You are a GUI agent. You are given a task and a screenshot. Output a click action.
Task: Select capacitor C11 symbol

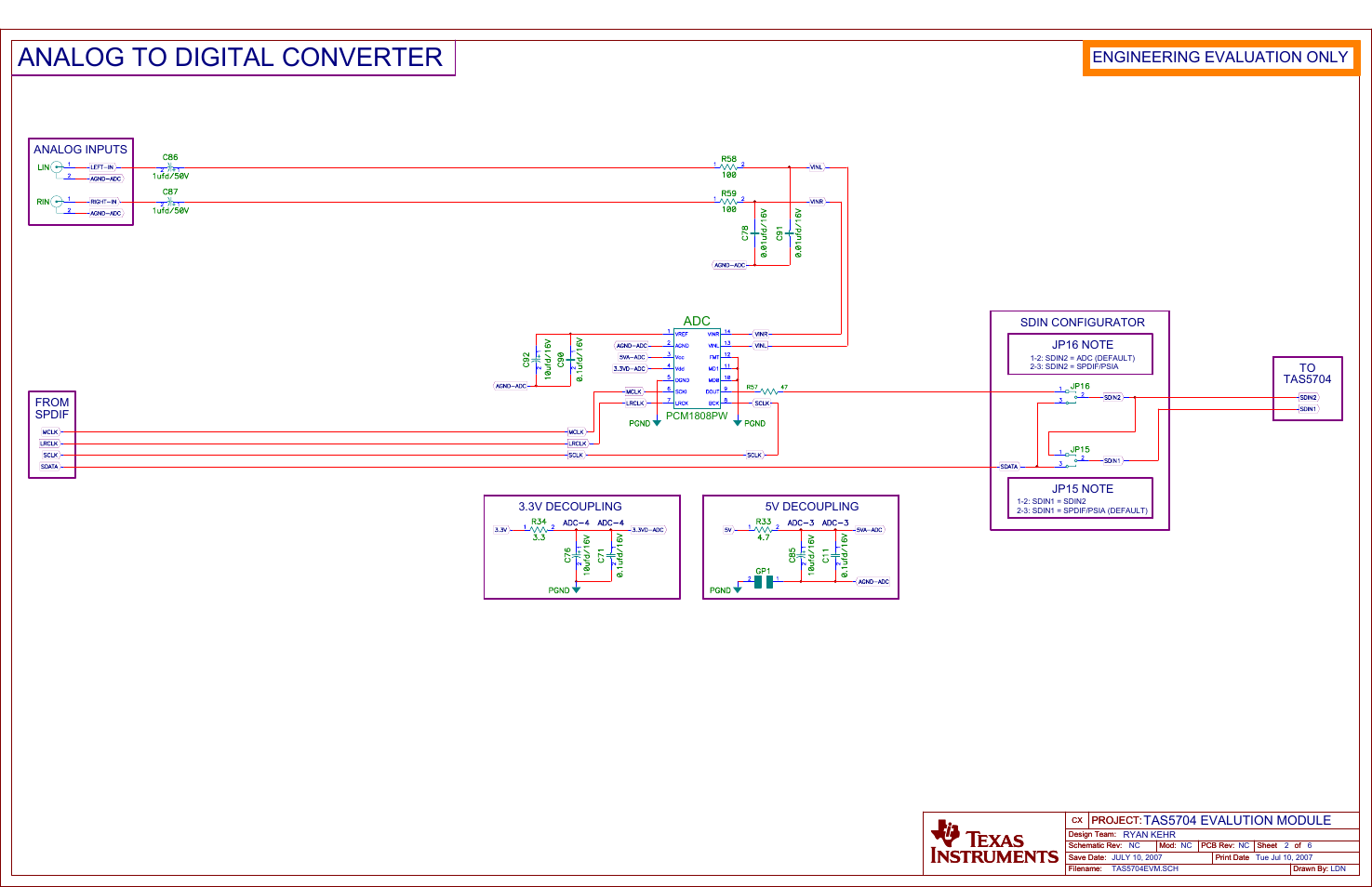835,557
